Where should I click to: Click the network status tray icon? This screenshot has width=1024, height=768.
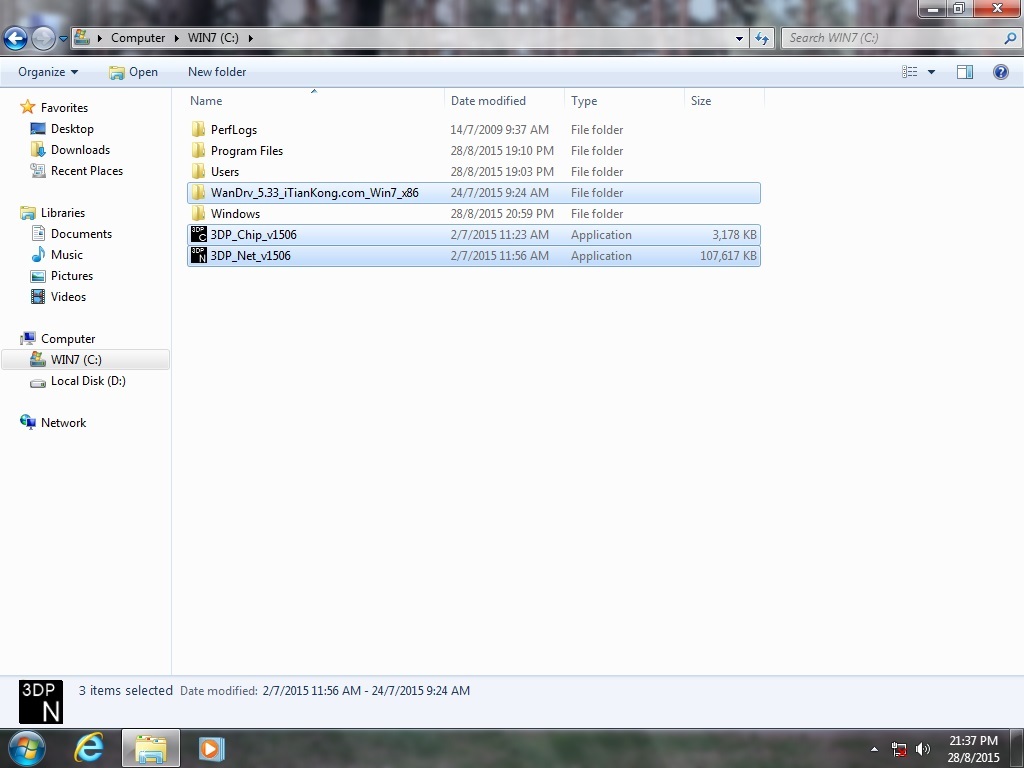tap(899, 749)
